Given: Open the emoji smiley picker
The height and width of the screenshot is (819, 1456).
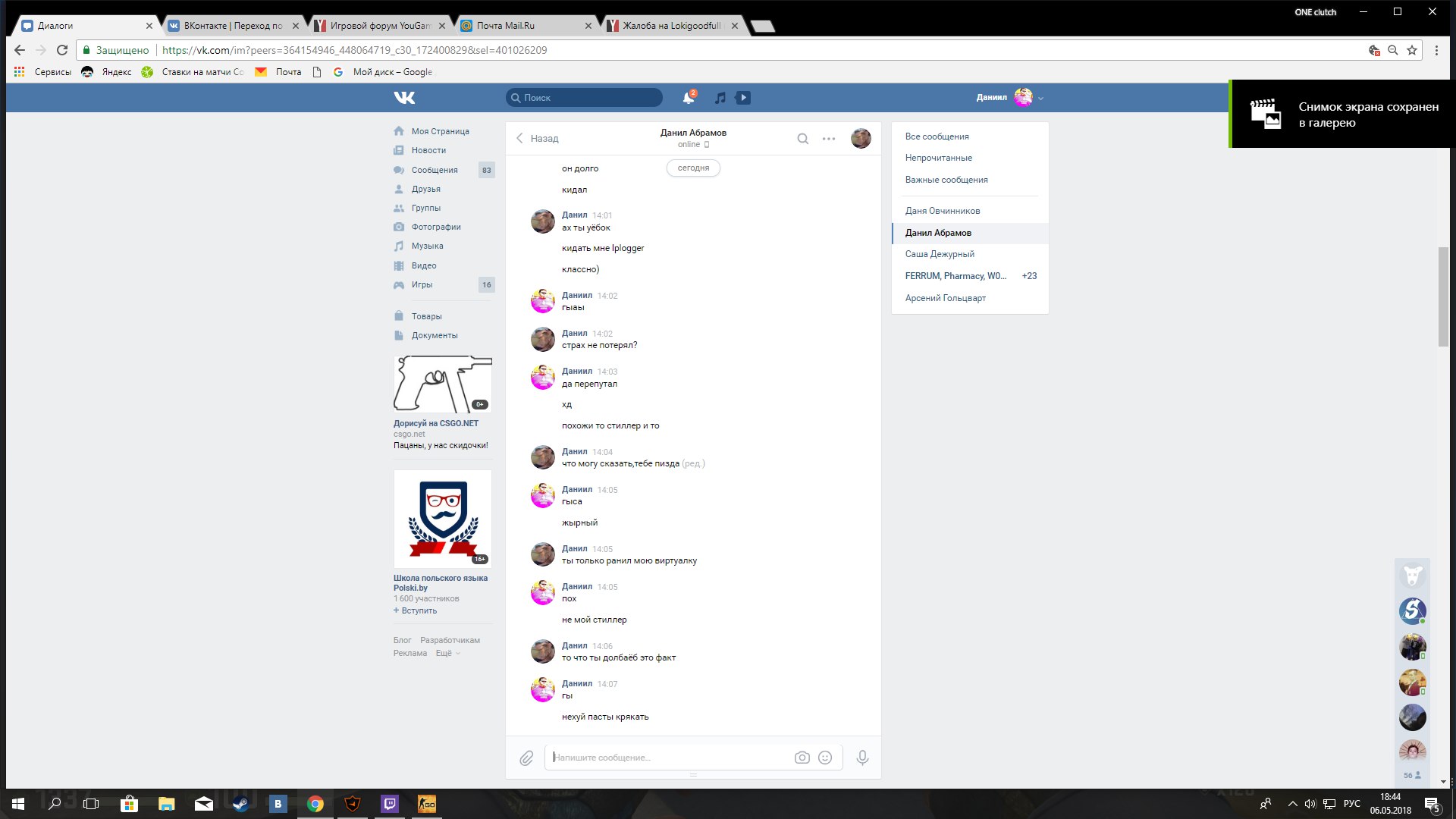Looking at the screenshot, I should coord(825,758).
